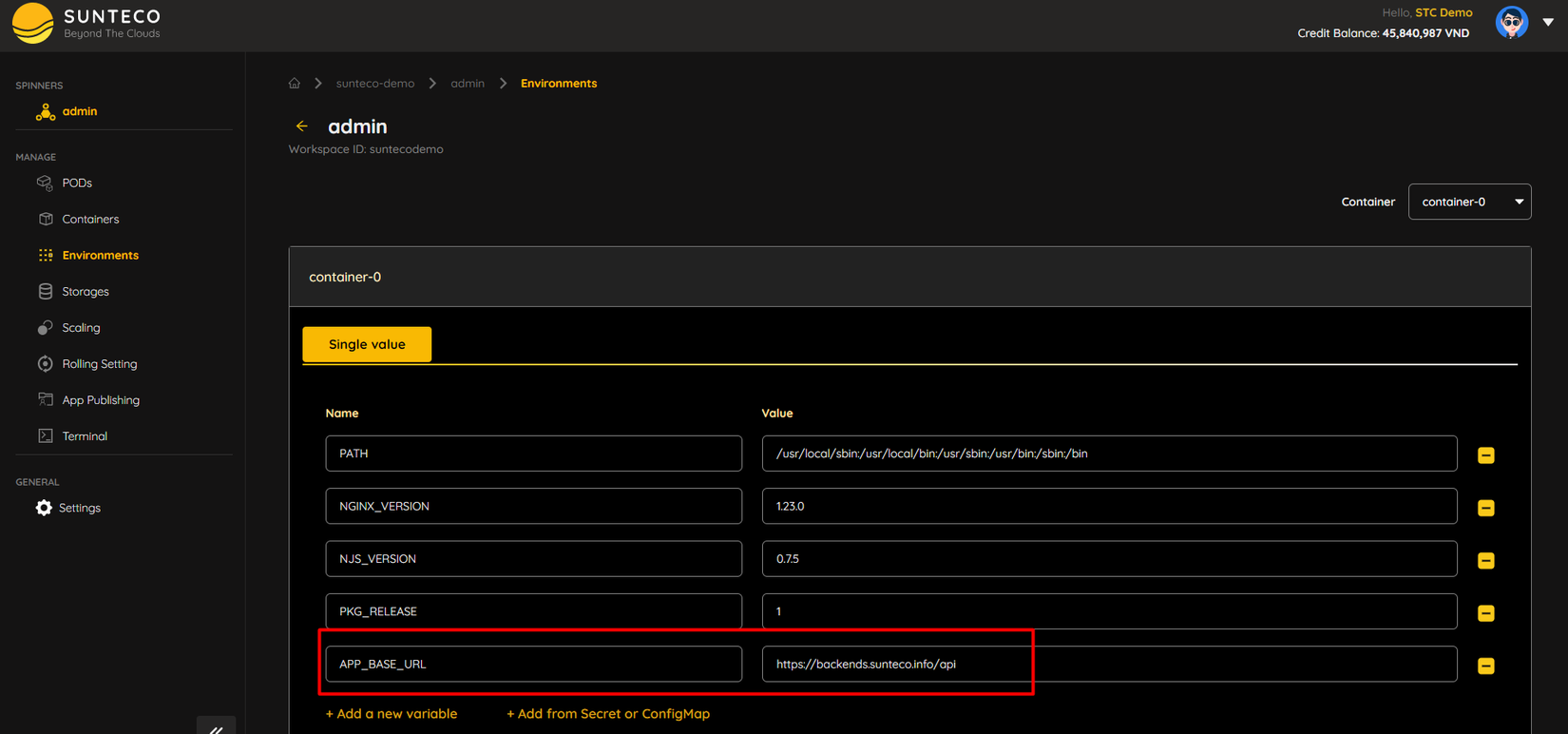This screenshot has width=1568, height=734.
Task: Open general Settings menu item
Action: [x=80, y=508]
